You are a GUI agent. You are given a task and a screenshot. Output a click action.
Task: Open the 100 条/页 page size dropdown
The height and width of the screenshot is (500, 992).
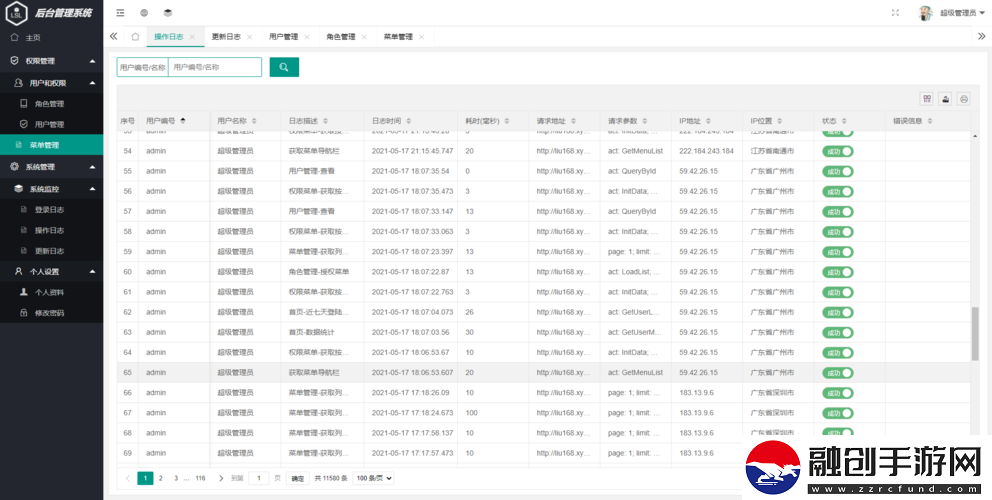pos(373,478)
